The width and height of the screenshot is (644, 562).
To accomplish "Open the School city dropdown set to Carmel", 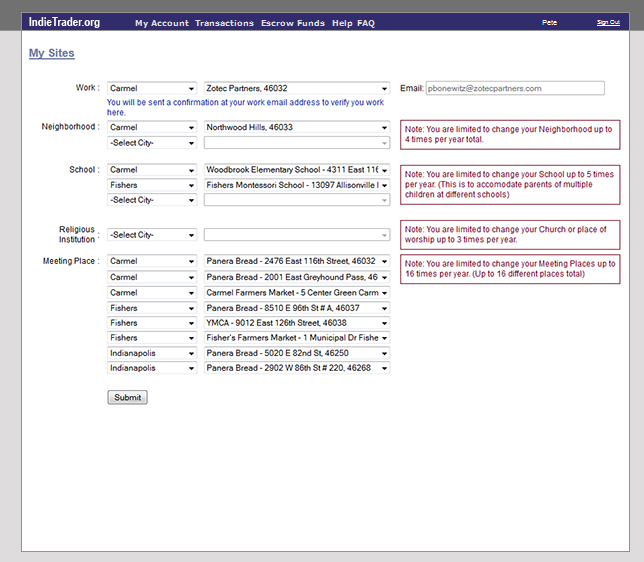I will coord(152,170).
